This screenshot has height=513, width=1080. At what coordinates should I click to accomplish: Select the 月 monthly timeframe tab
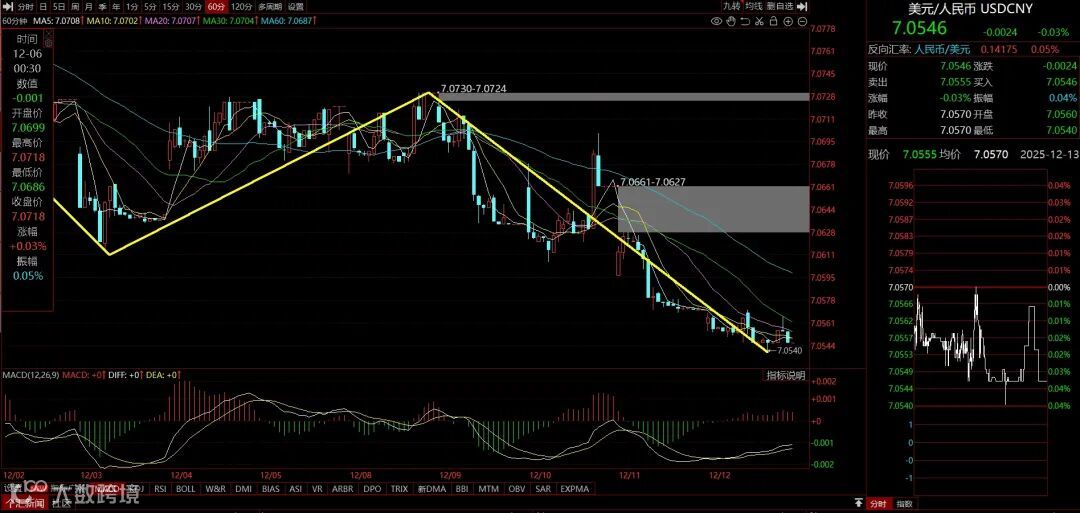pos(89,7)
